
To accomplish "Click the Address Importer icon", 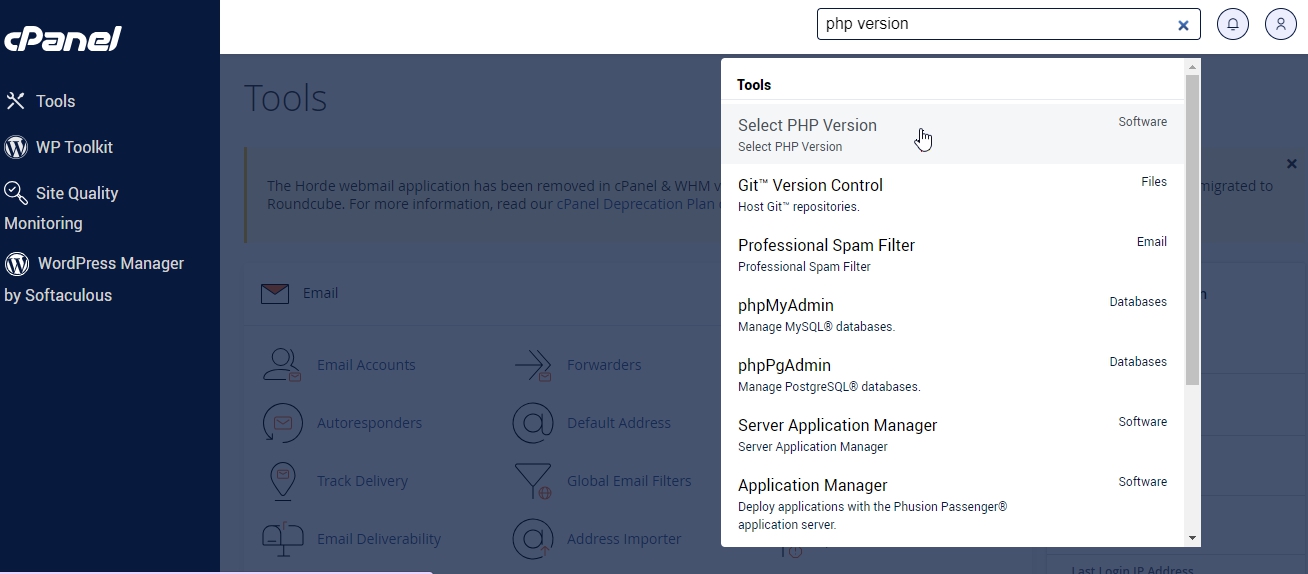I will (533, 539).
